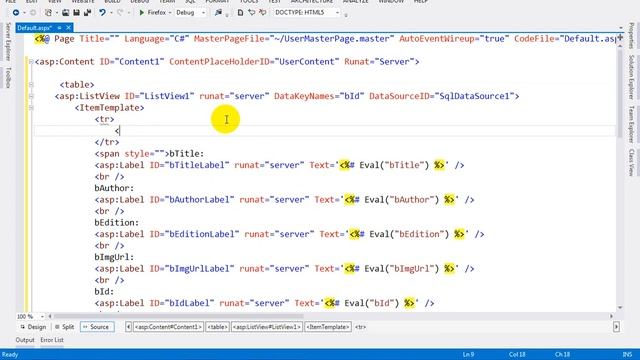Viewport: 640px width, 360px height.
Task: Click the bIdLabel code line
Action: (264, 303)
